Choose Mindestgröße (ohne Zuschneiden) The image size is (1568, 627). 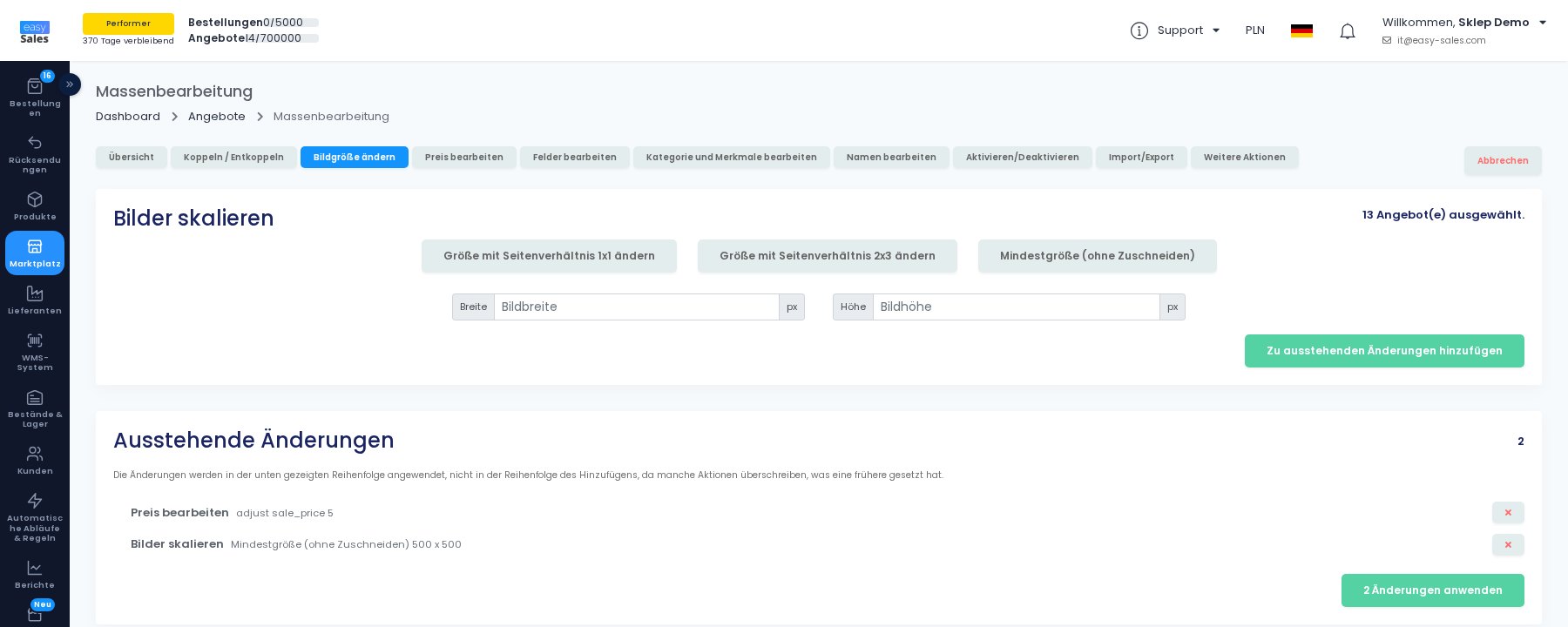1098,256
